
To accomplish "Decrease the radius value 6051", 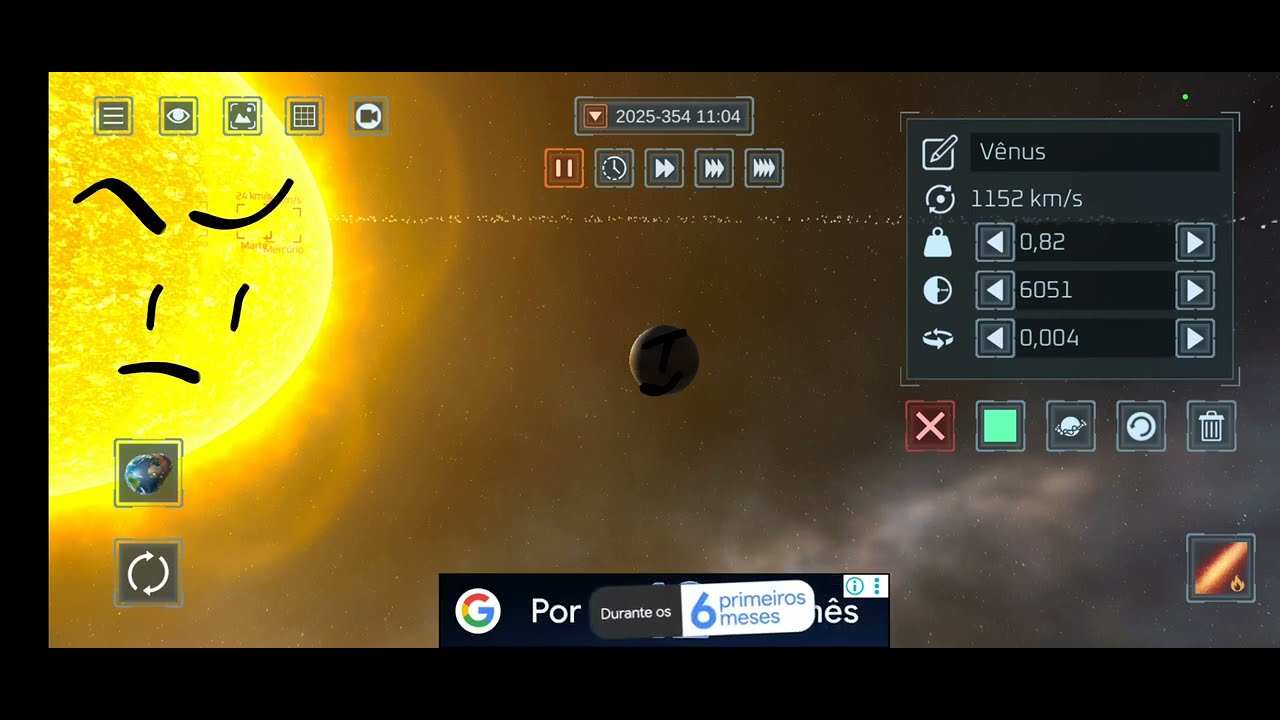I will coord(994,290).
